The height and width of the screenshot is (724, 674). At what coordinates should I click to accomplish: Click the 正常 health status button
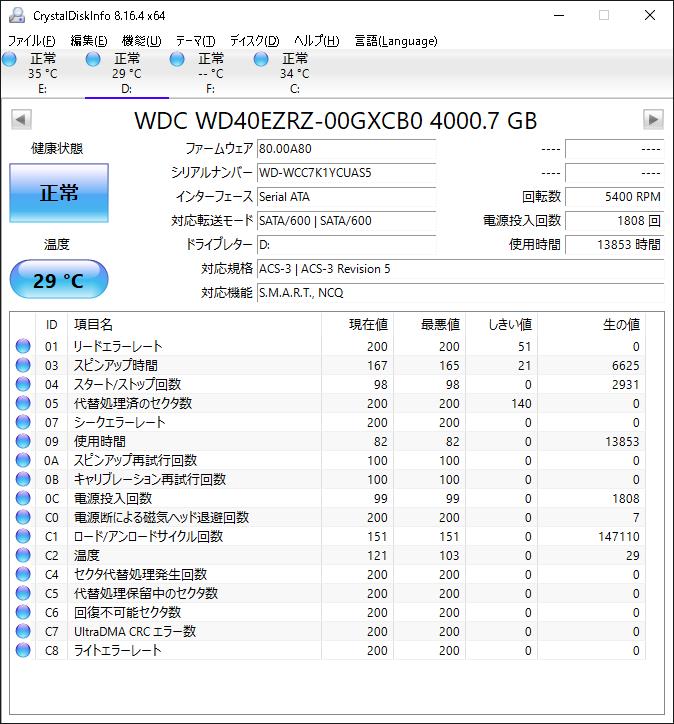click(59, 193)
